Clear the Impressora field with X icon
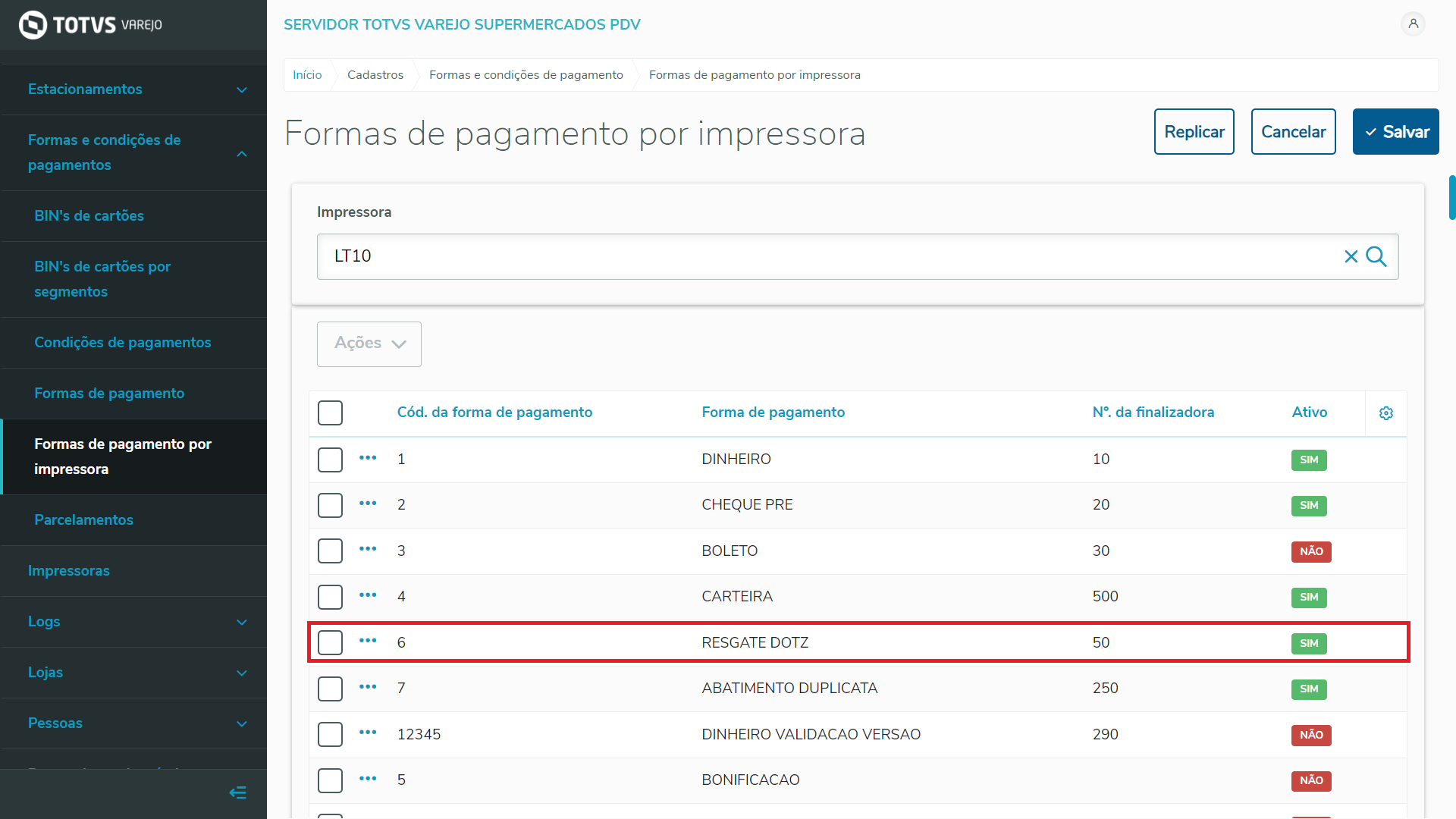1456x819 pixels. tap(1351, 256)
